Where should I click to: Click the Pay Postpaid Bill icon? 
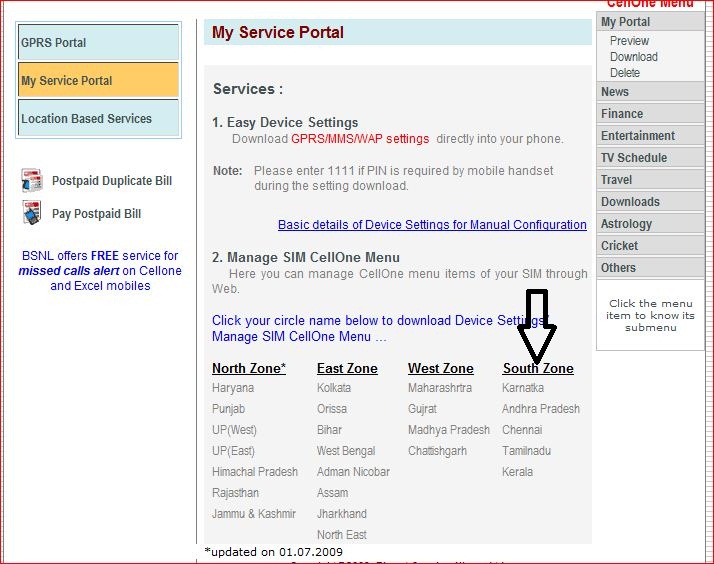click(x=31, y=213)
